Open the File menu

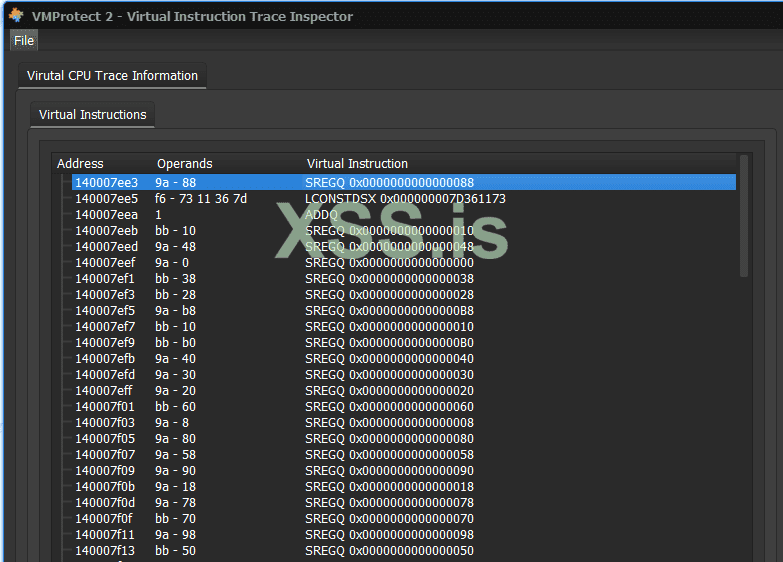[x=24, y=40]
